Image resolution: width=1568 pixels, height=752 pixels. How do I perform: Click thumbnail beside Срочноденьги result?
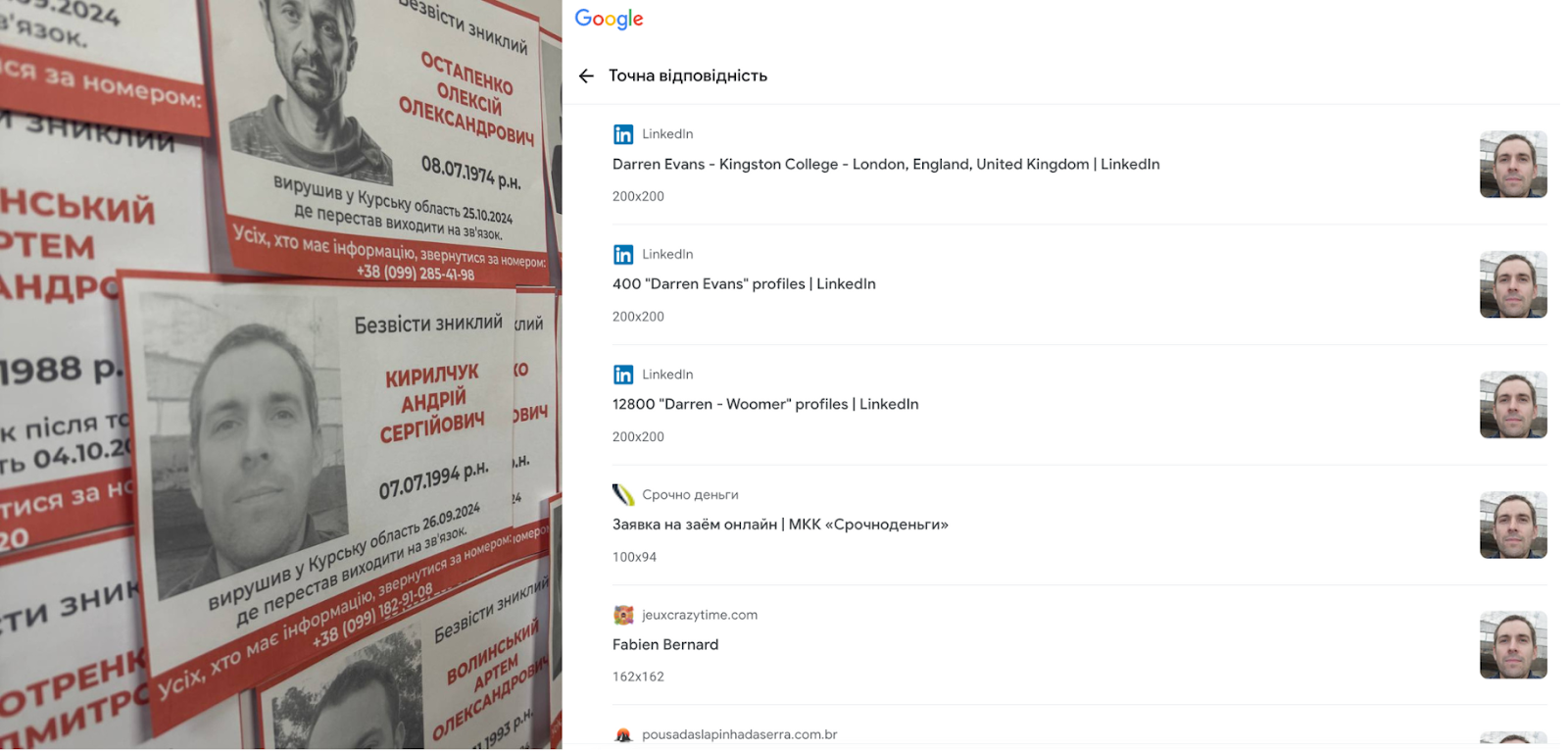(x=1513, y=525)
